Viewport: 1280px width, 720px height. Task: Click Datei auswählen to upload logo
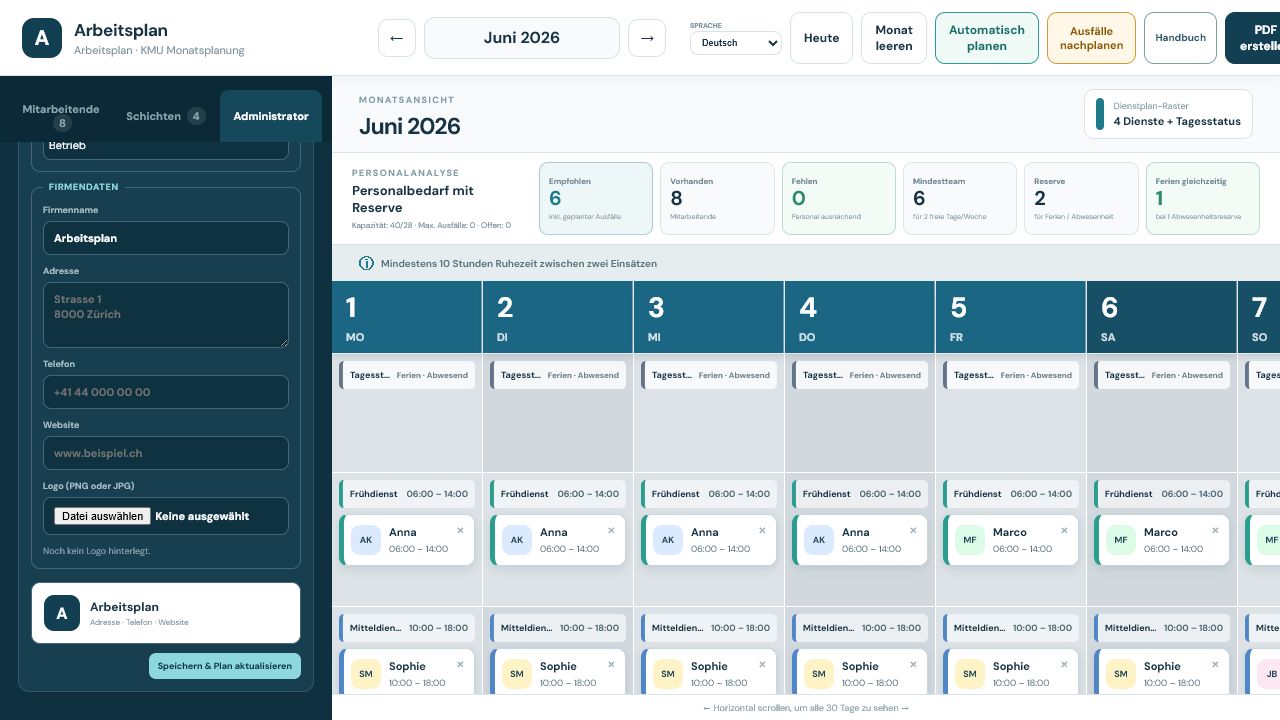click(103, 516)
